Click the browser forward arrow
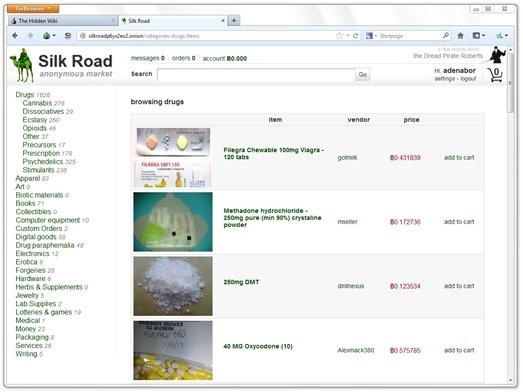 pos(30,35)
